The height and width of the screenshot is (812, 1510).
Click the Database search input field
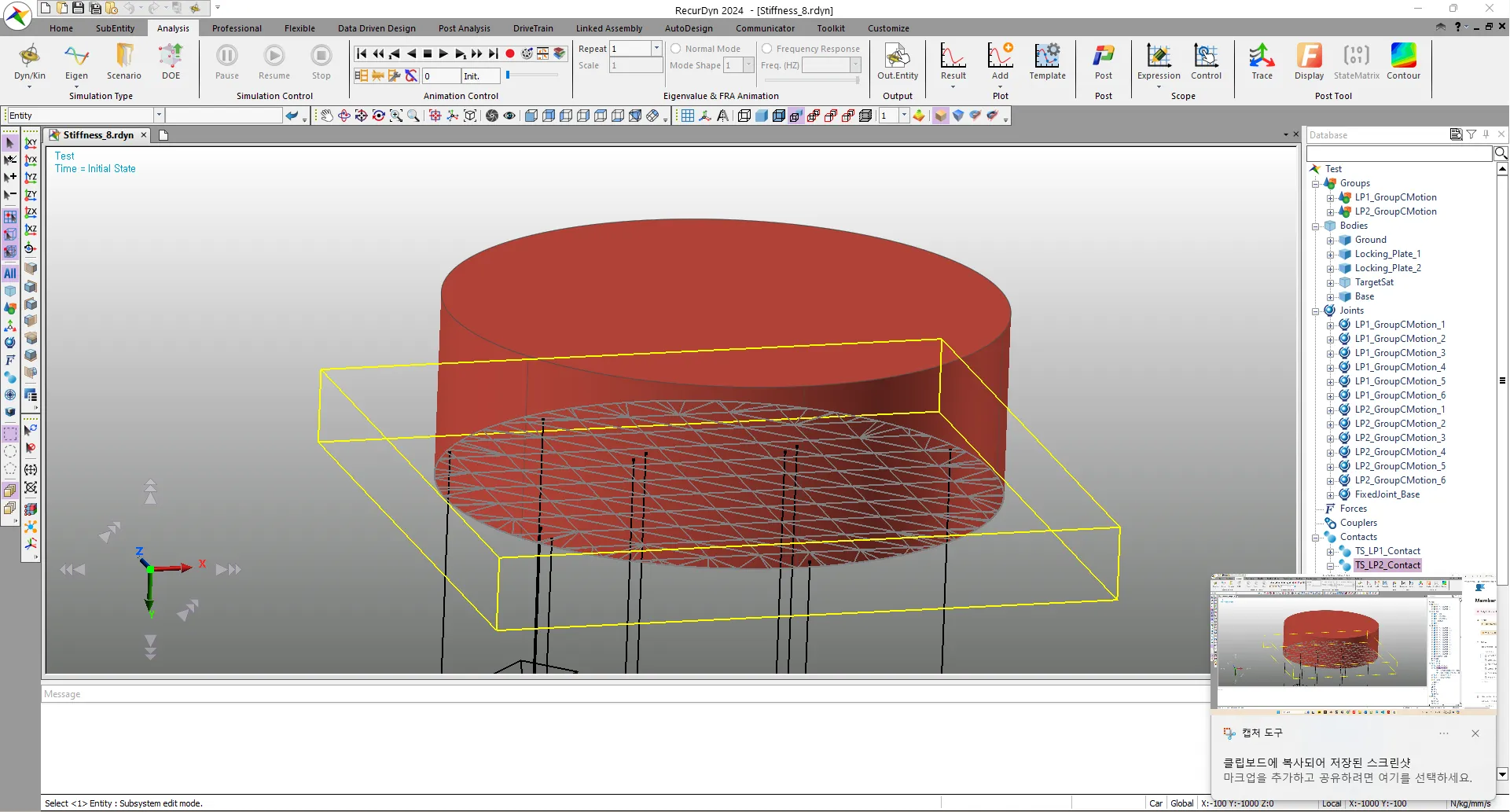pos(1398,153)
